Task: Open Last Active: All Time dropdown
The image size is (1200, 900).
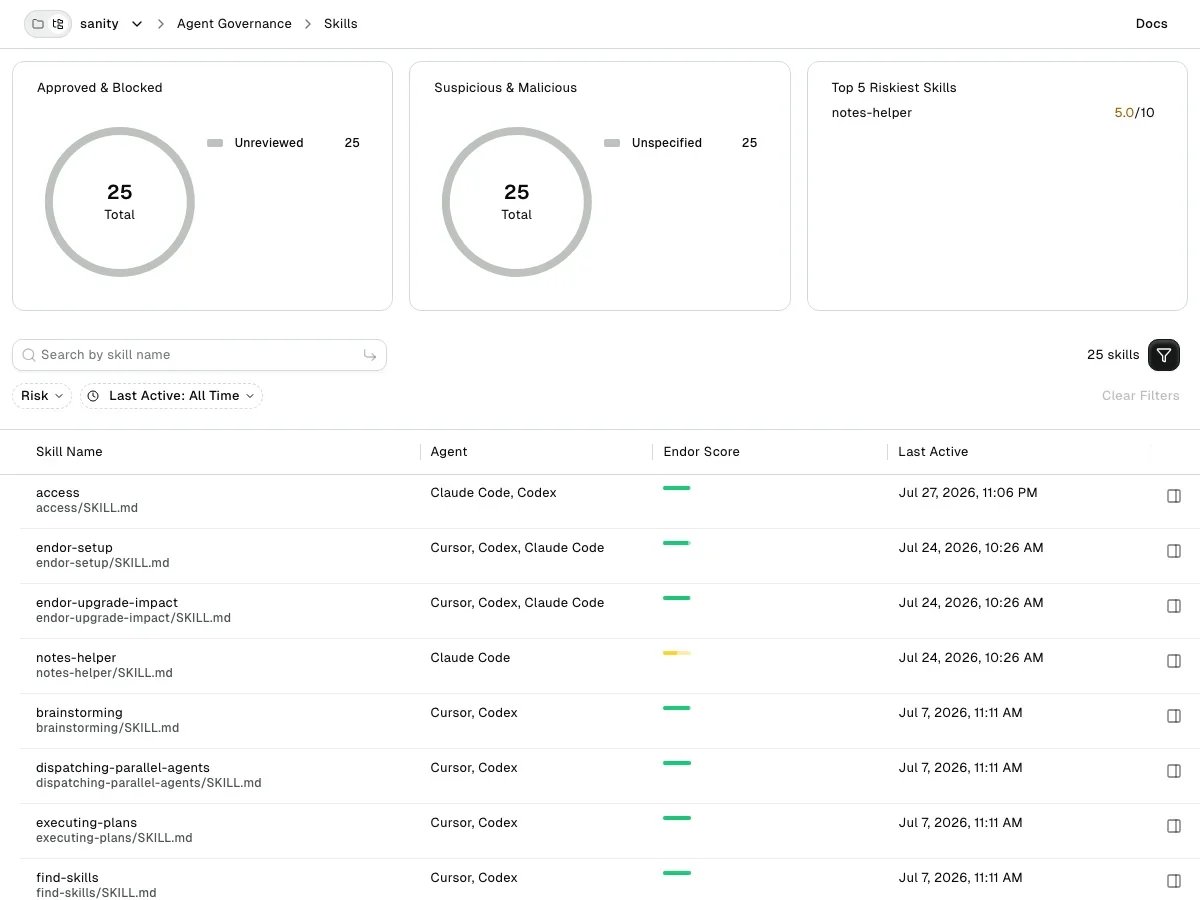Action: tap(171, 396)
